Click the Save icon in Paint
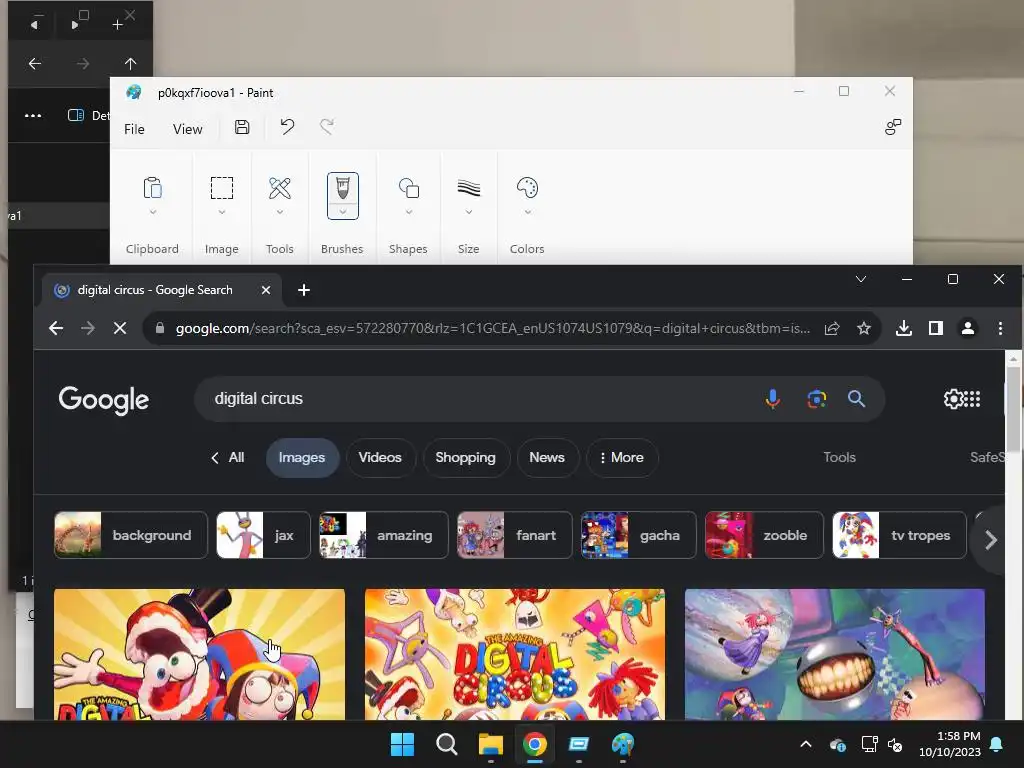Screen dimensions: 1024x768 point(242,127)
